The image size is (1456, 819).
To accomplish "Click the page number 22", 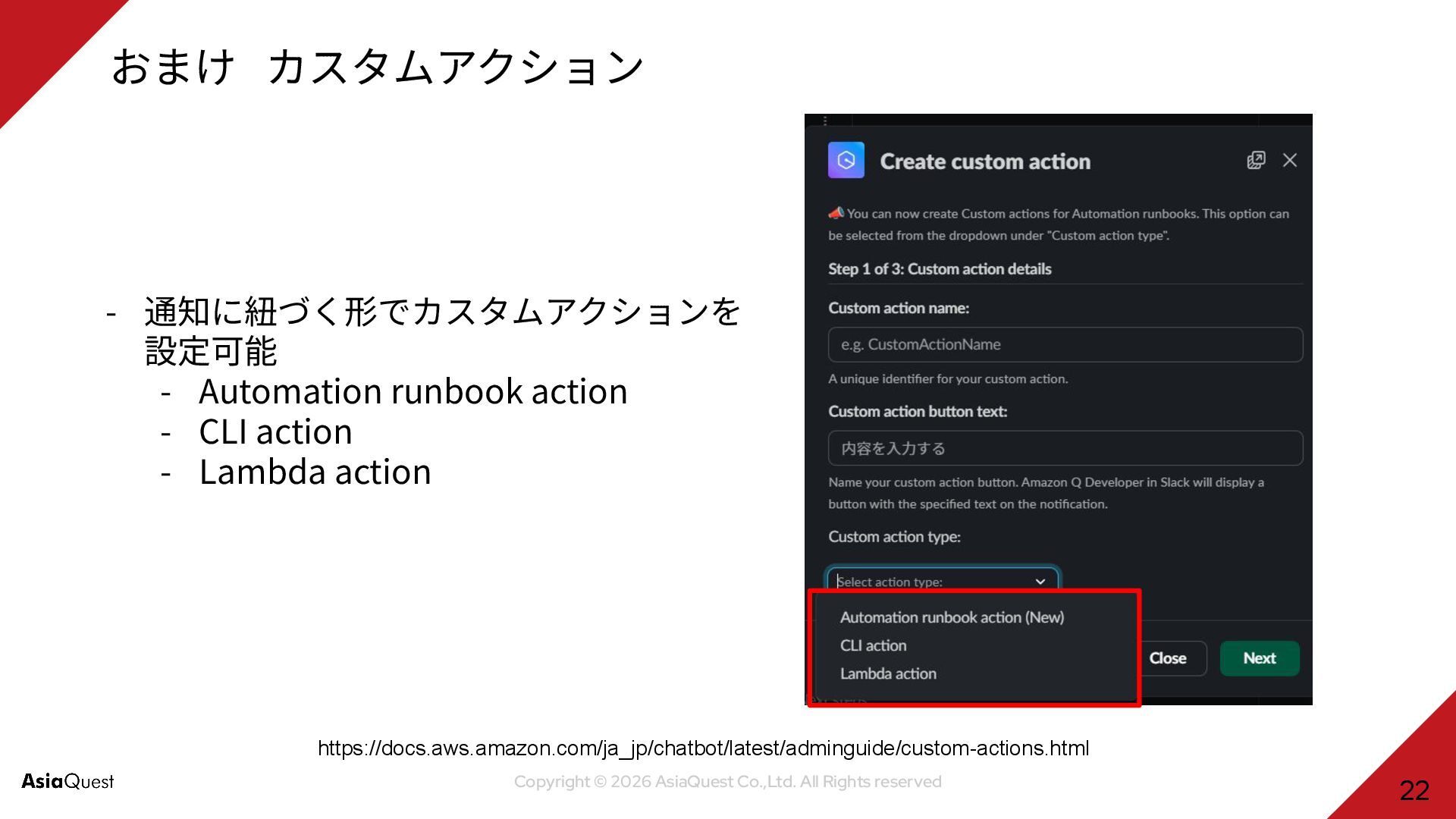I will click(1414, 790).
